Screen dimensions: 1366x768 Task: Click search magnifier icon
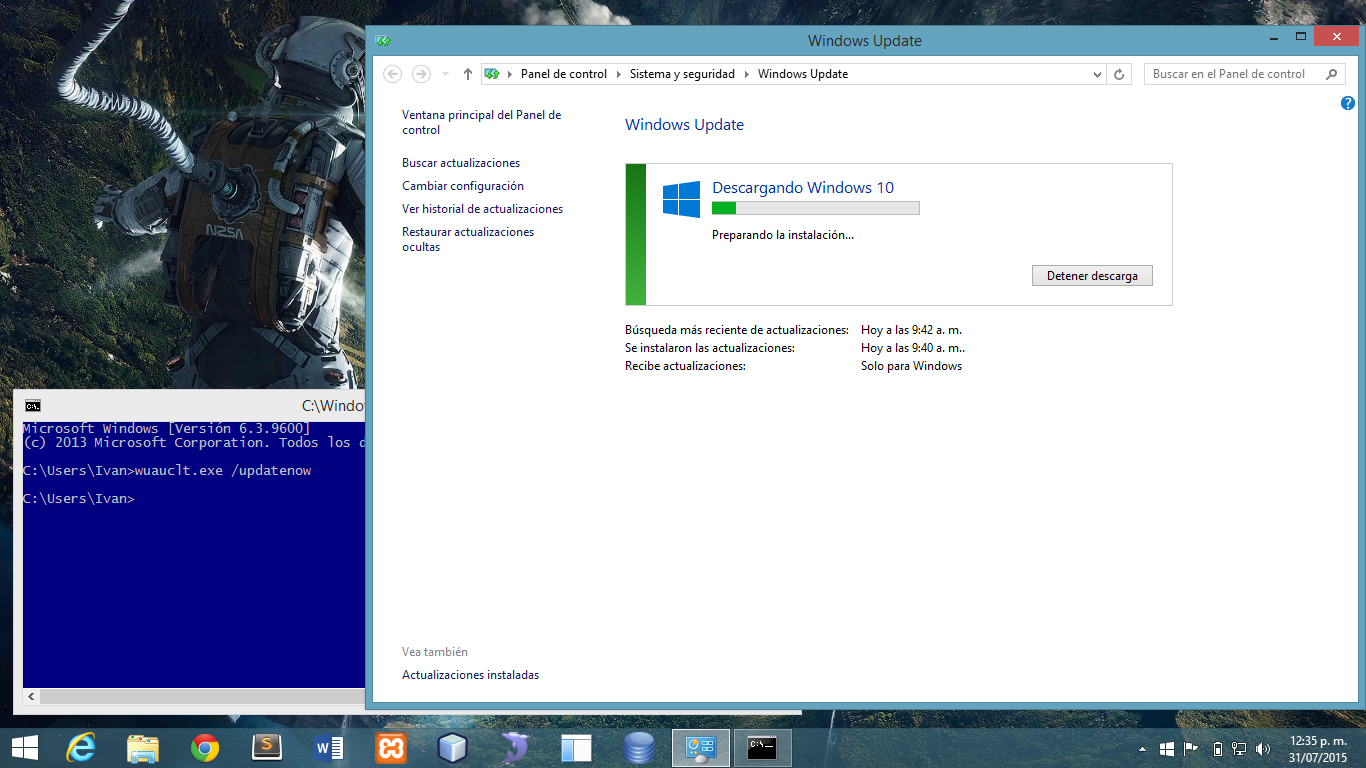click(x=1331, y=74)
